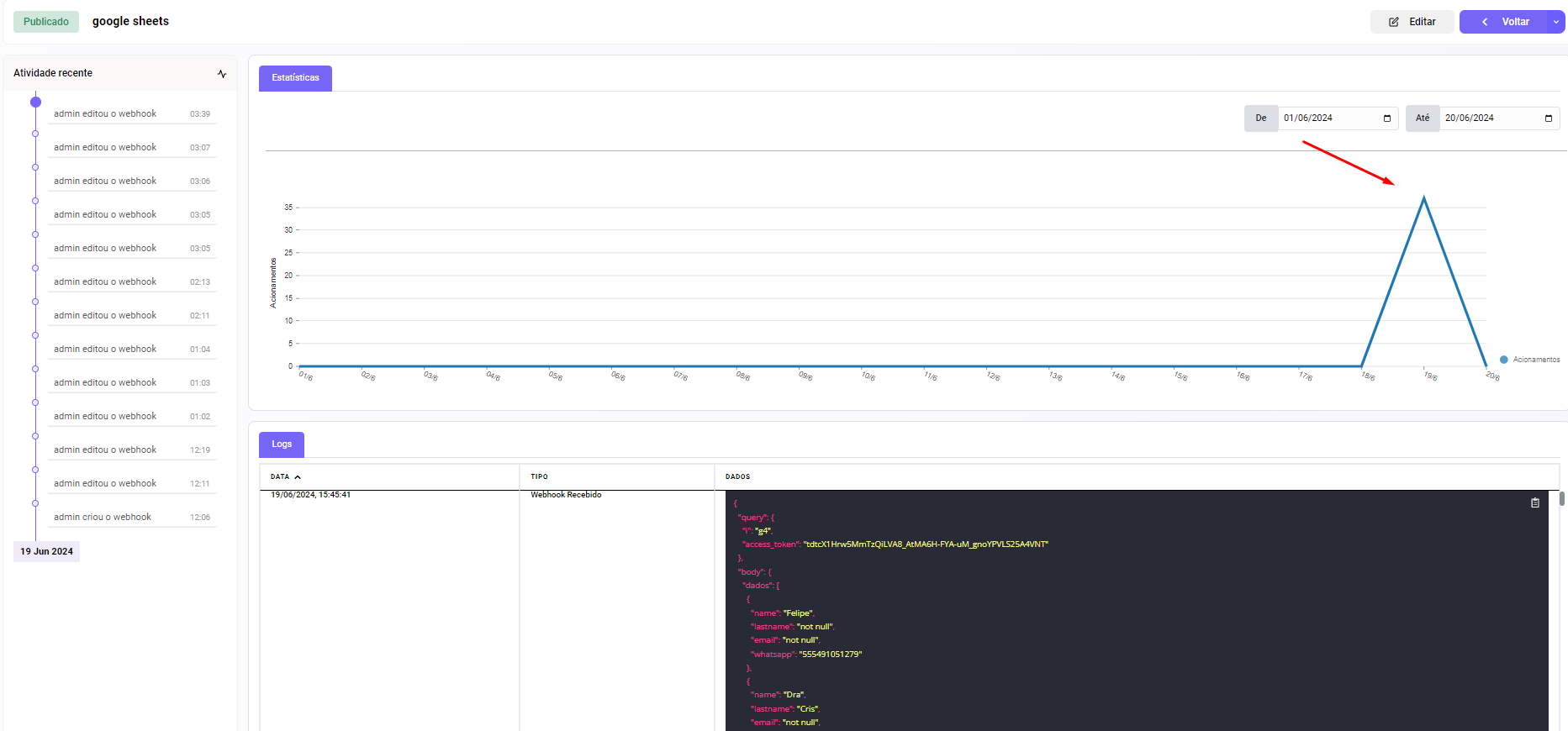The image size is (1568, 731).
Task: Click the Até date field 20/06/2024
Action: pos(1490,118)
